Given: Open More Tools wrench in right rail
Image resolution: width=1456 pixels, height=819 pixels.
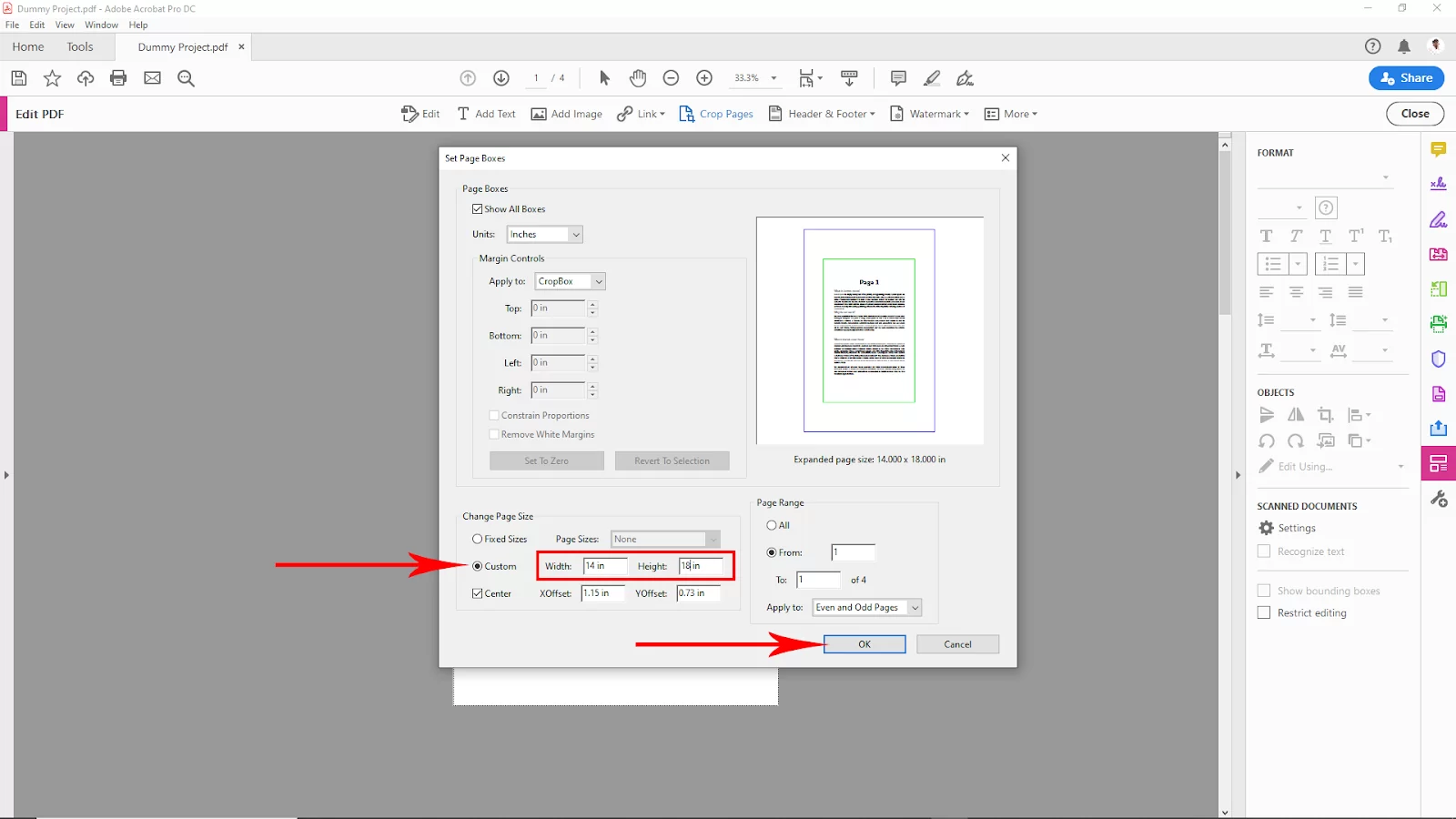Looking at the screenshot, I should coord(1439,499).
